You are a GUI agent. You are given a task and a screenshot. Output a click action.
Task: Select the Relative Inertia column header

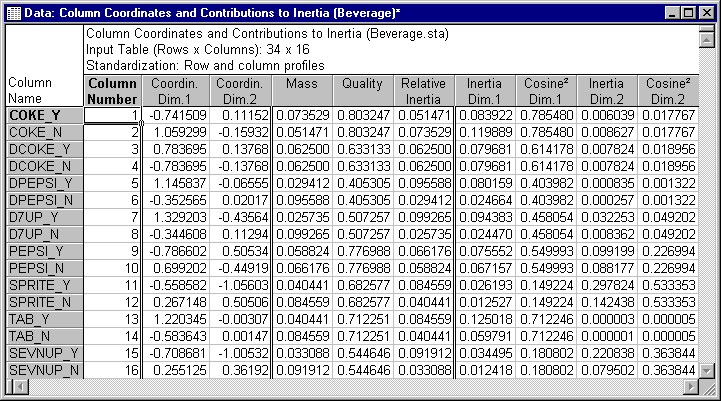(423, 91)
